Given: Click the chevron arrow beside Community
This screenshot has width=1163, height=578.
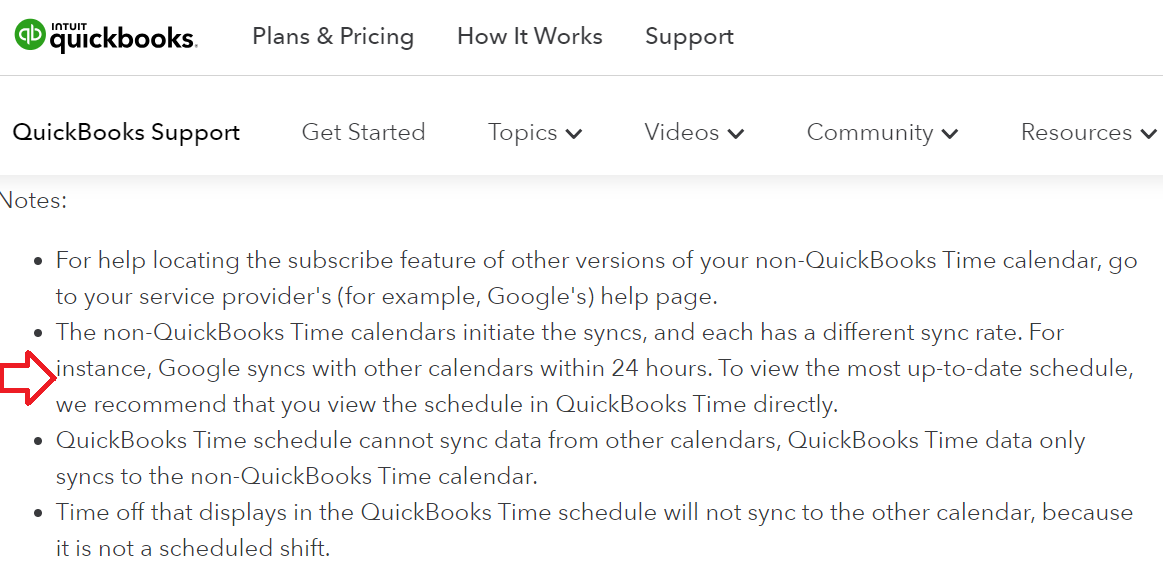Looking at the screenshot, I should 950,134.
